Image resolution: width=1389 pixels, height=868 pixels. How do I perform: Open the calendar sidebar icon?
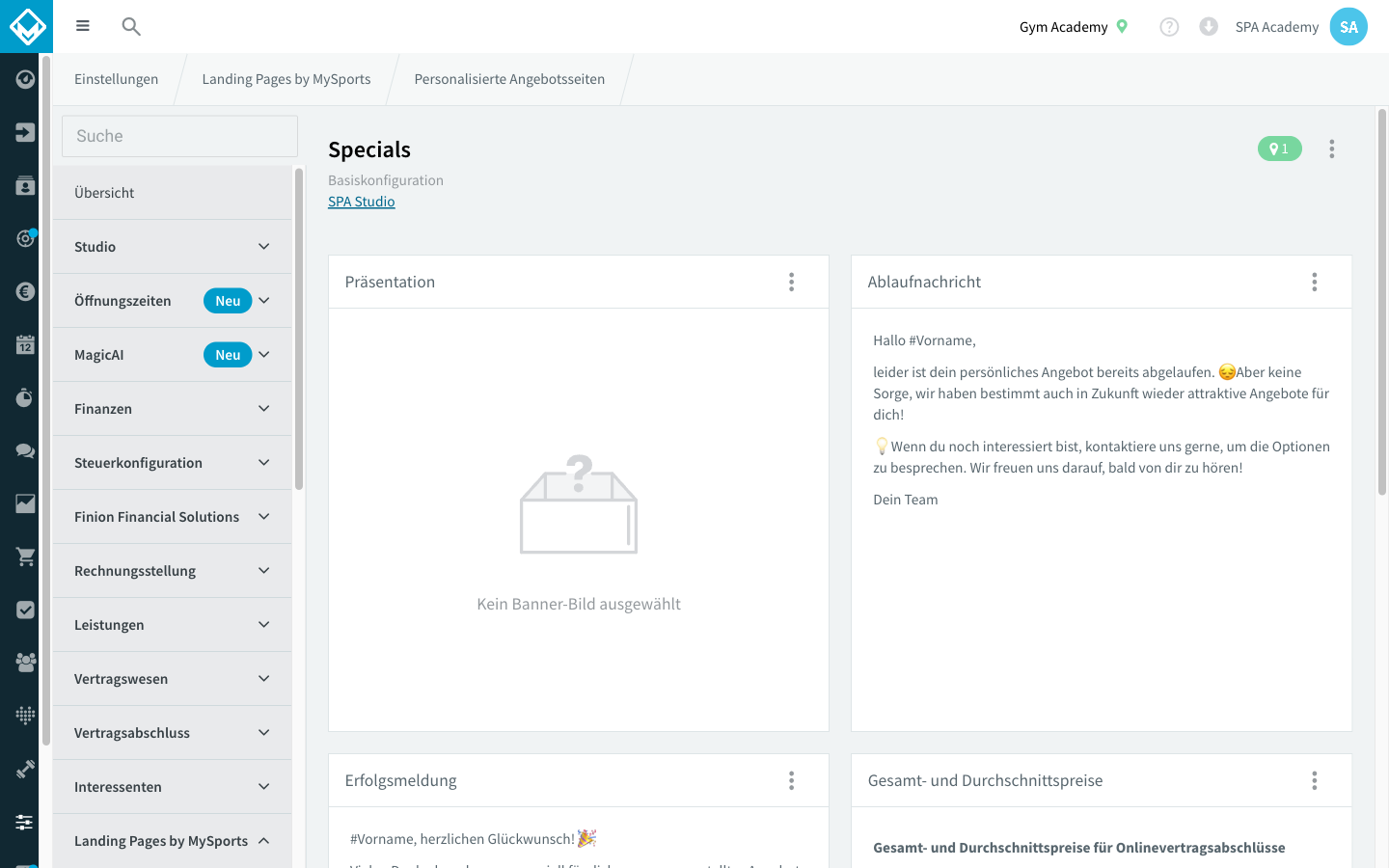coord(25,344)
